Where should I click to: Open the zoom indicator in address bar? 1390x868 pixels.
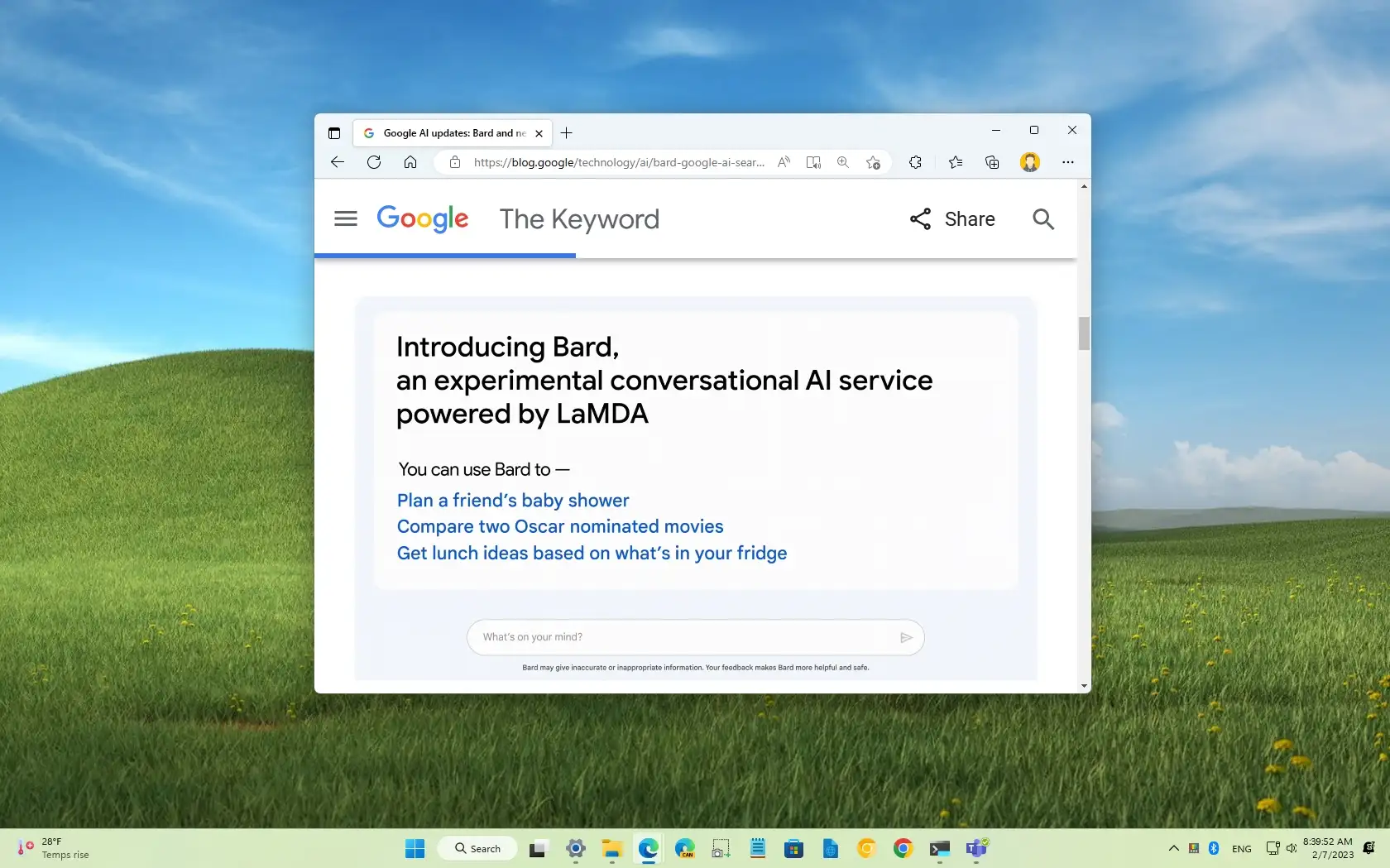click(843, 162)
